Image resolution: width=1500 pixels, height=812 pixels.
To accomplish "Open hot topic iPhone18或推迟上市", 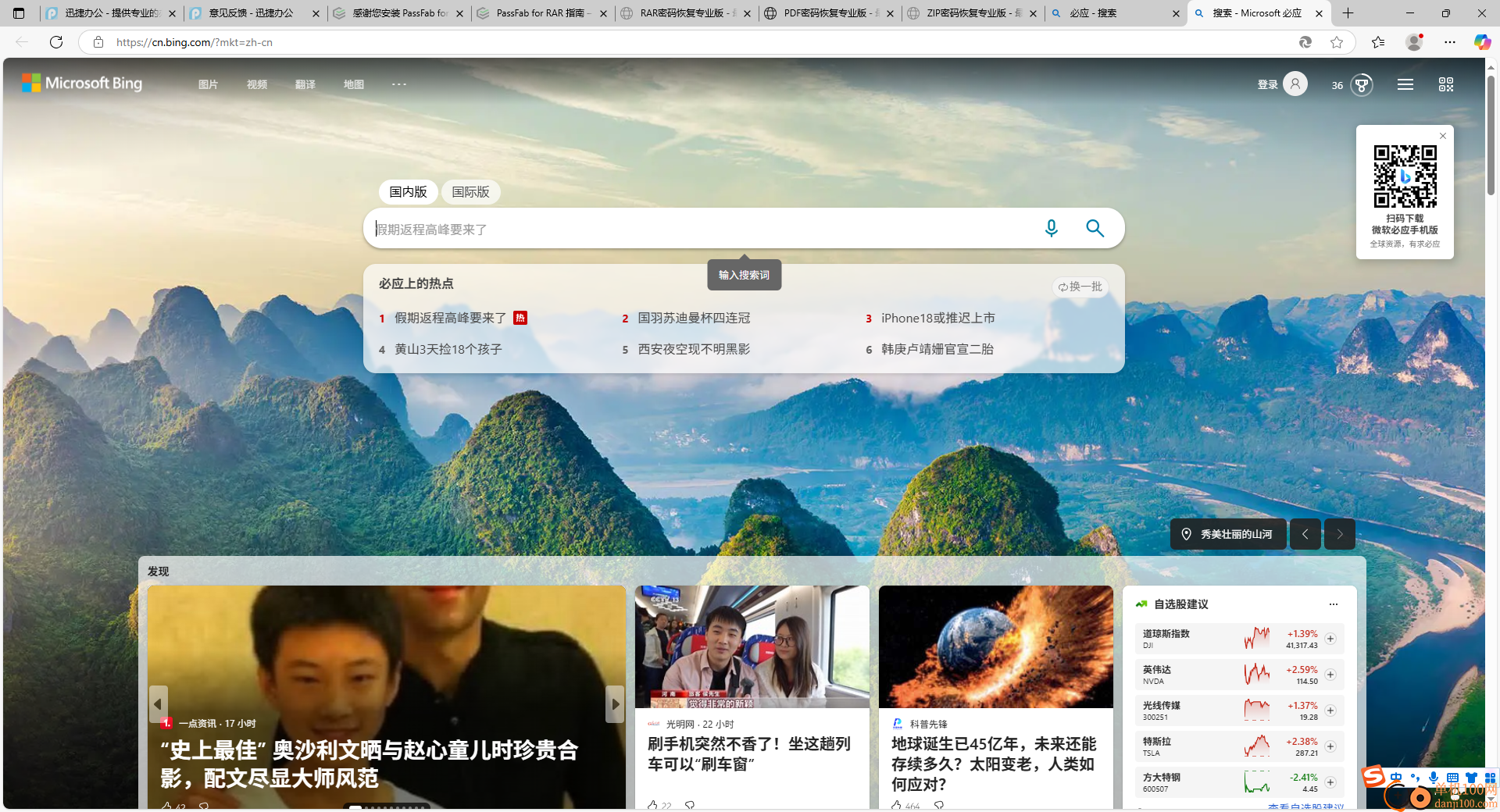I will tap(937, 318).
